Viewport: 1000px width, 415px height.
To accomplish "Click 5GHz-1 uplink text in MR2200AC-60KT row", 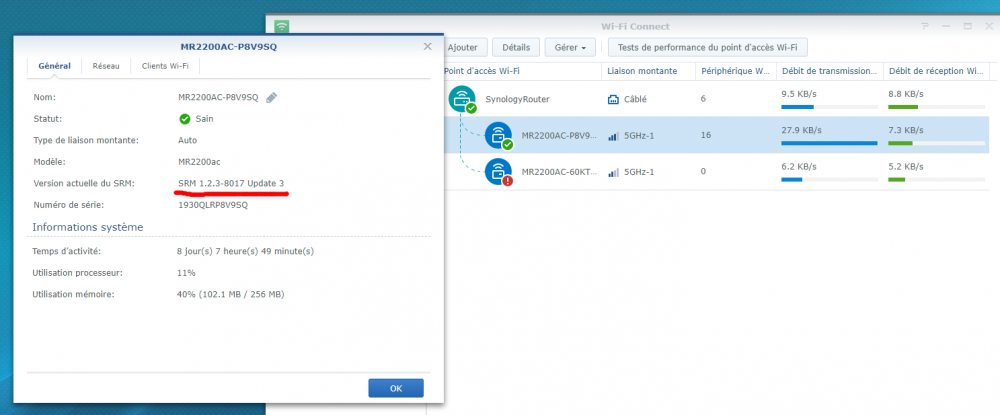I will 639,172.
